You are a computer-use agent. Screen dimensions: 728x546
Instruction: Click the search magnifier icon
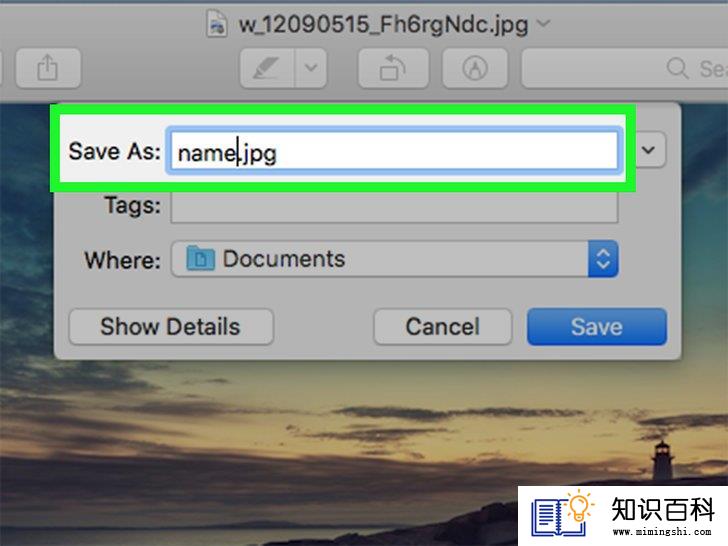coord(677,68)
